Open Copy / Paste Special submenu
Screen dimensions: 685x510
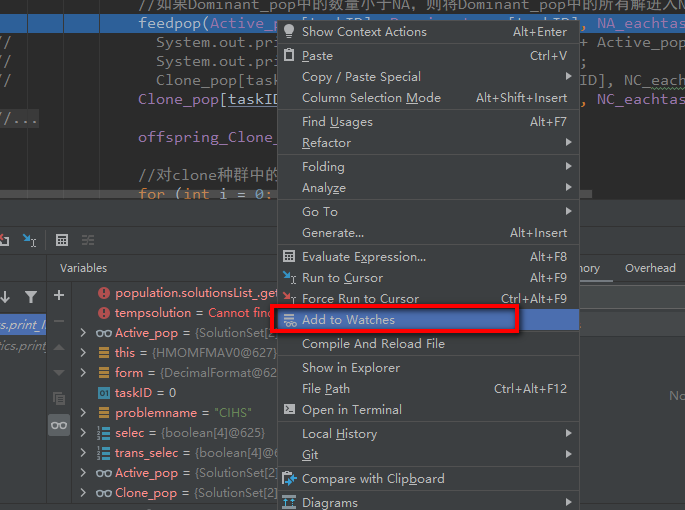pos(429,76)
